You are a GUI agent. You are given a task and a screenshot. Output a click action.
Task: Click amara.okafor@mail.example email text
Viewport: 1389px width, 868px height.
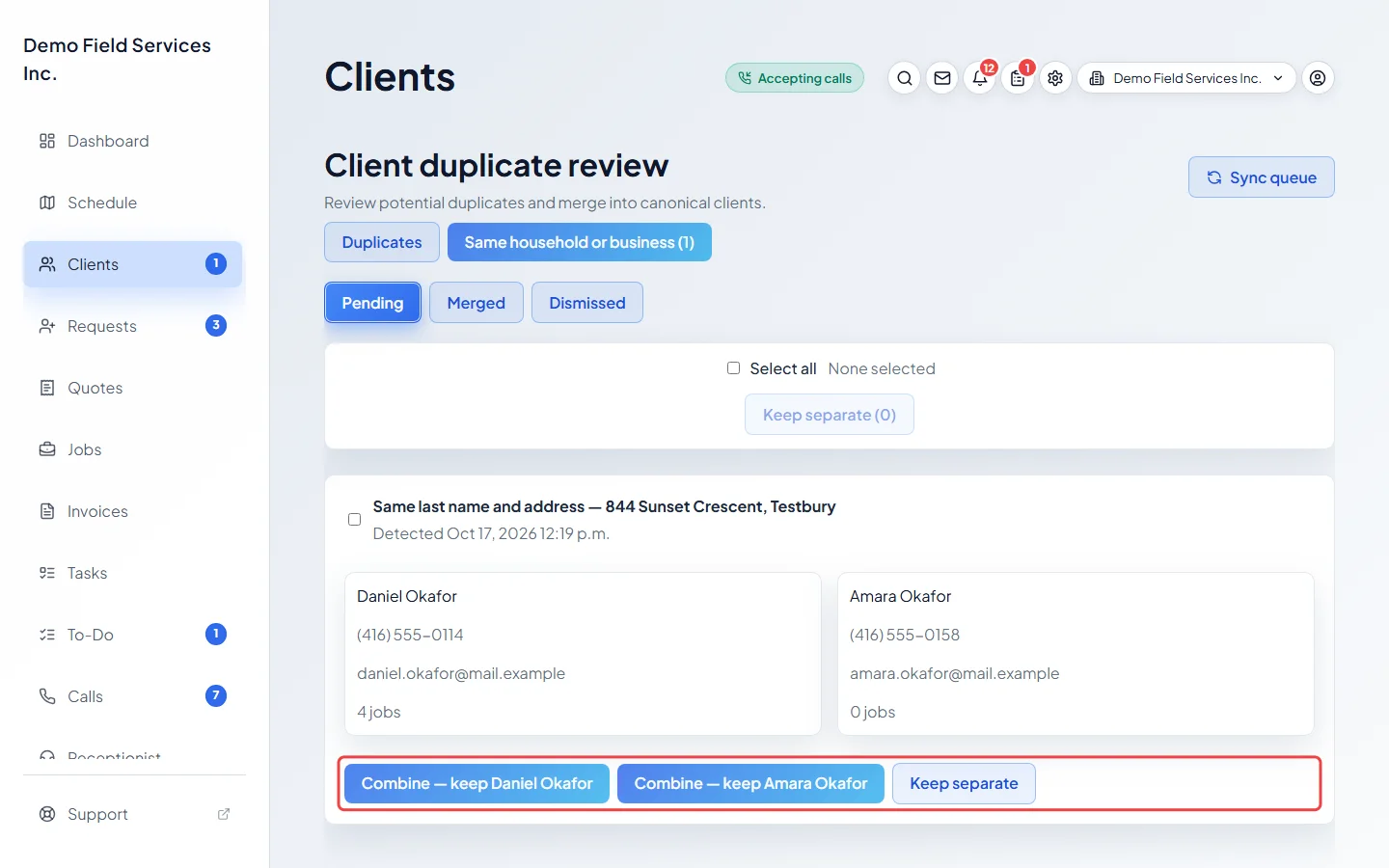(x=955, y=673)
